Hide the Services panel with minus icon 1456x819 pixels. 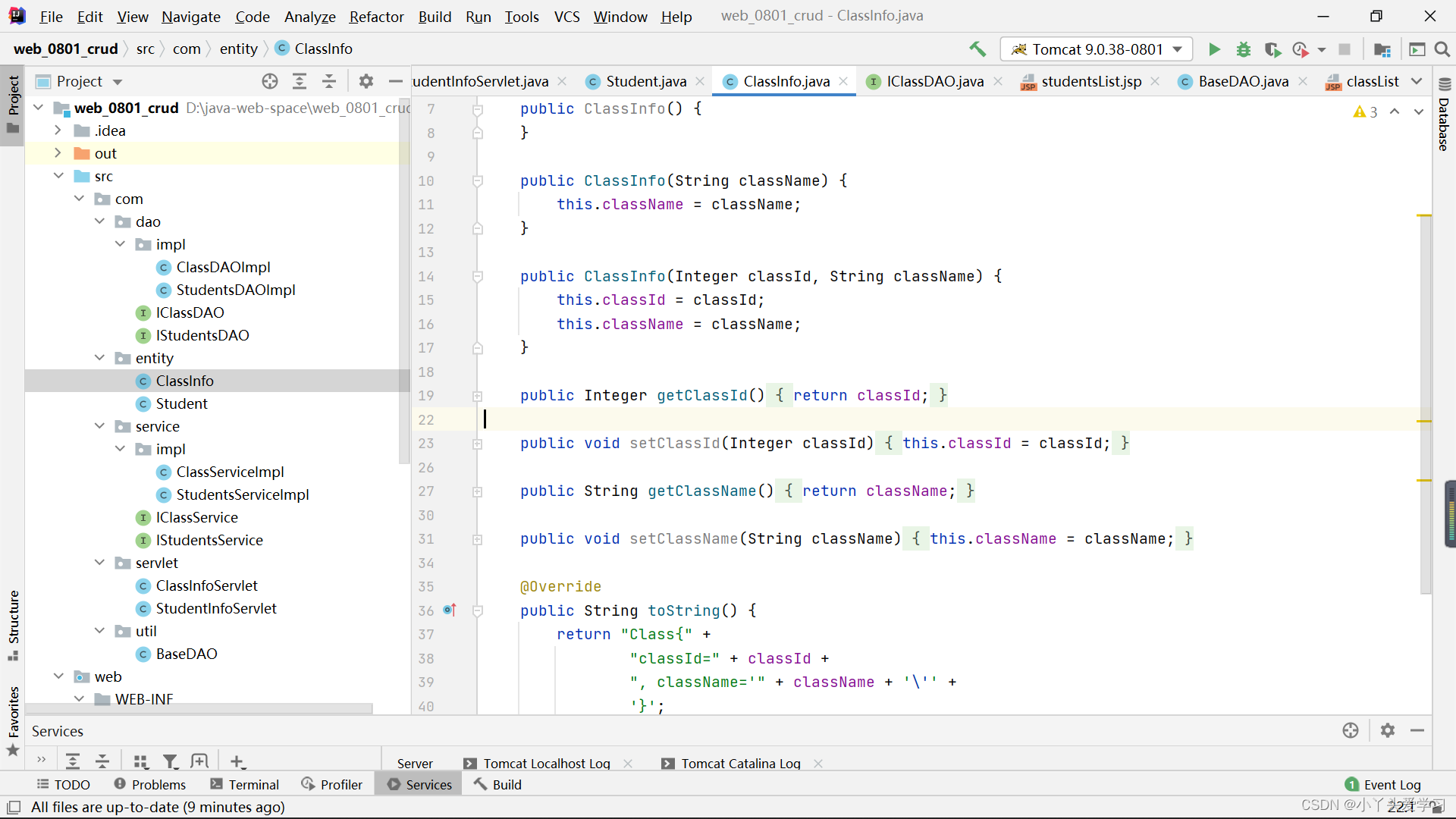coord(1417,730)
